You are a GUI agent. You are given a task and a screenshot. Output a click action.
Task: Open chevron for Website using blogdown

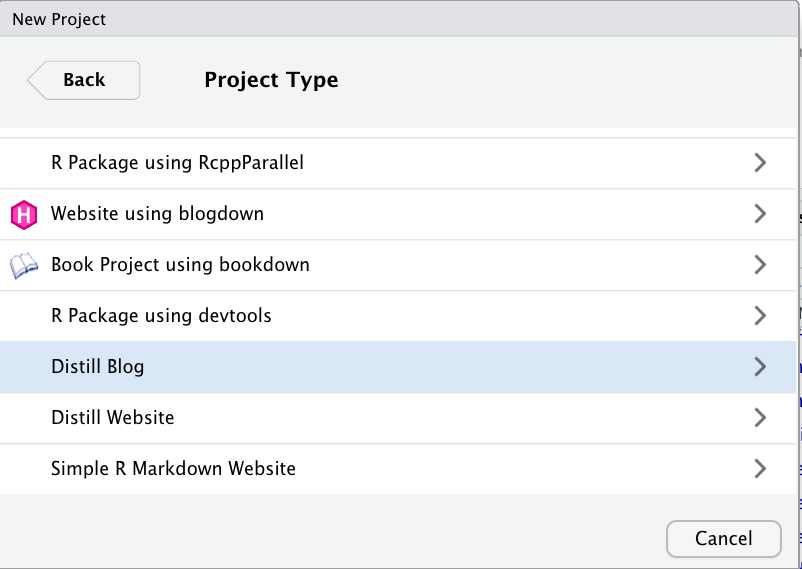[760, 213]
